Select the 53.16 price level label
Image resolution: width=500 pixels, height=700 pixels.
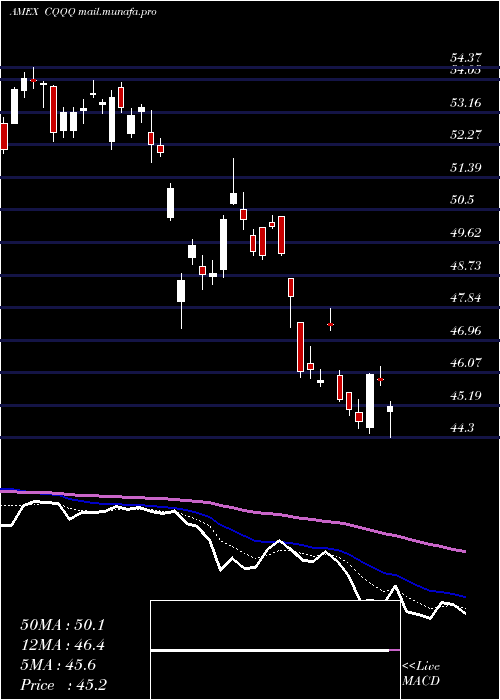click(466, 103)
